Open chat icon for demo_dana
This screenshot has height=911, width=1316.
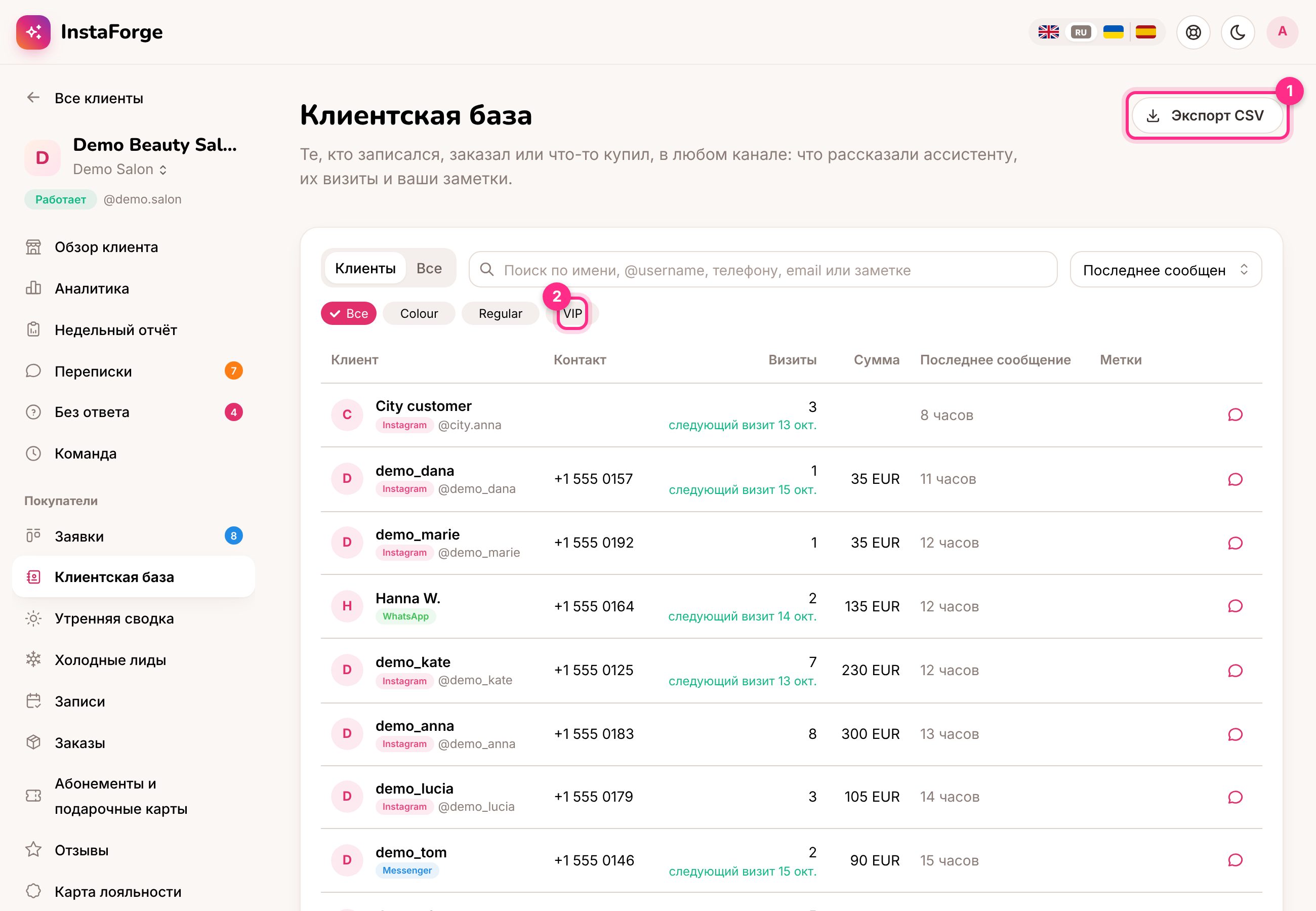1235,479
